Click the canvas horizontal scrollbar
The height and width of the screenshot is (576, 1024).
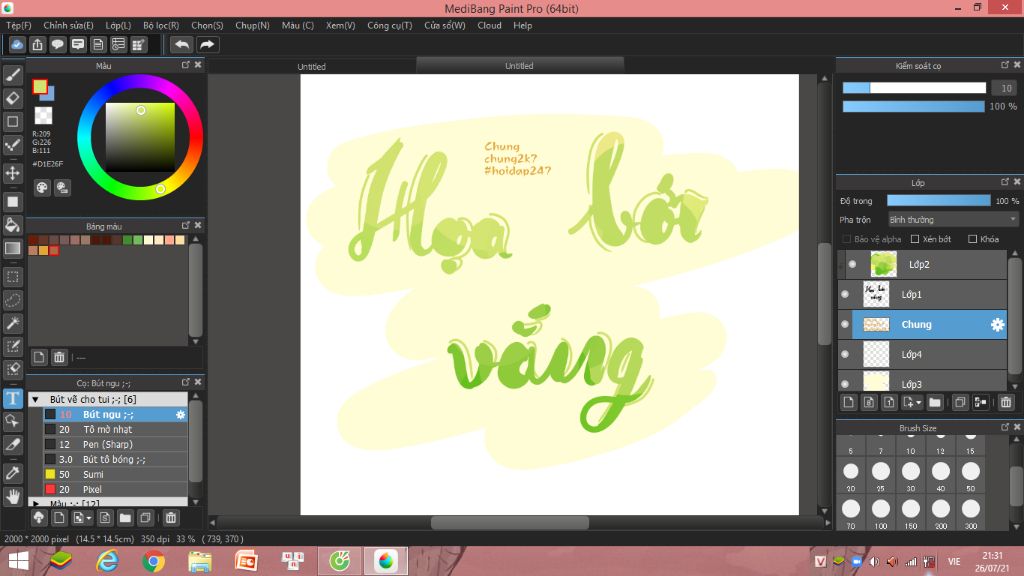click(x=510, y=522)
